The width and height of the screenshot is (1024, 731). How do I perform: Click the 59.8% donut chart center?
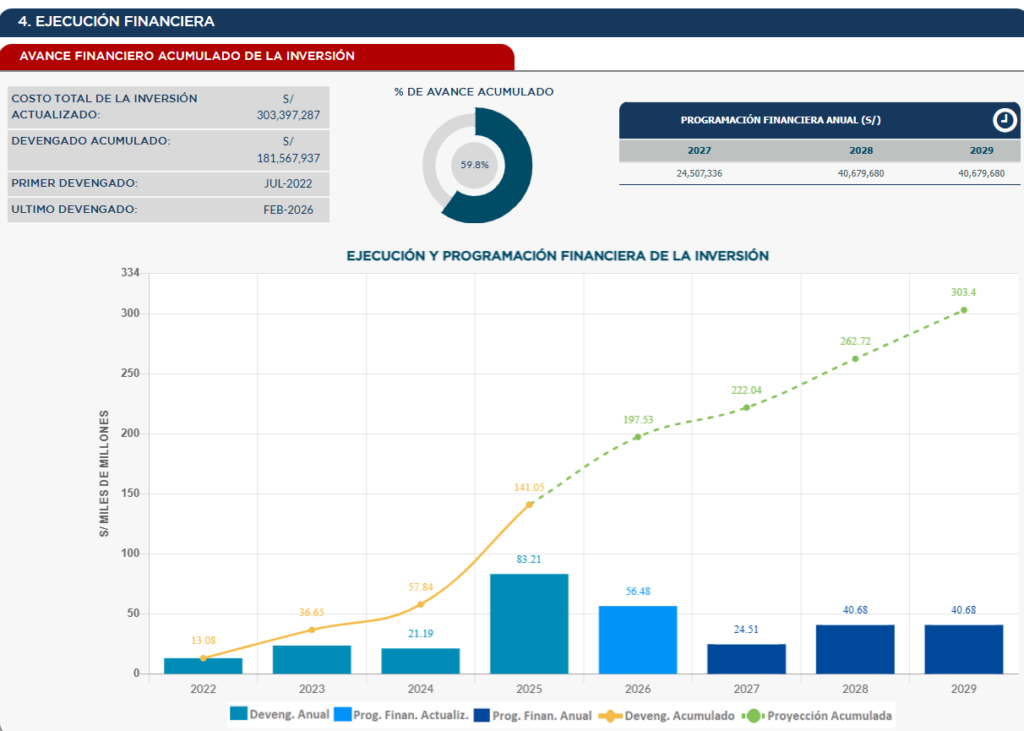[x=475, y=165]
